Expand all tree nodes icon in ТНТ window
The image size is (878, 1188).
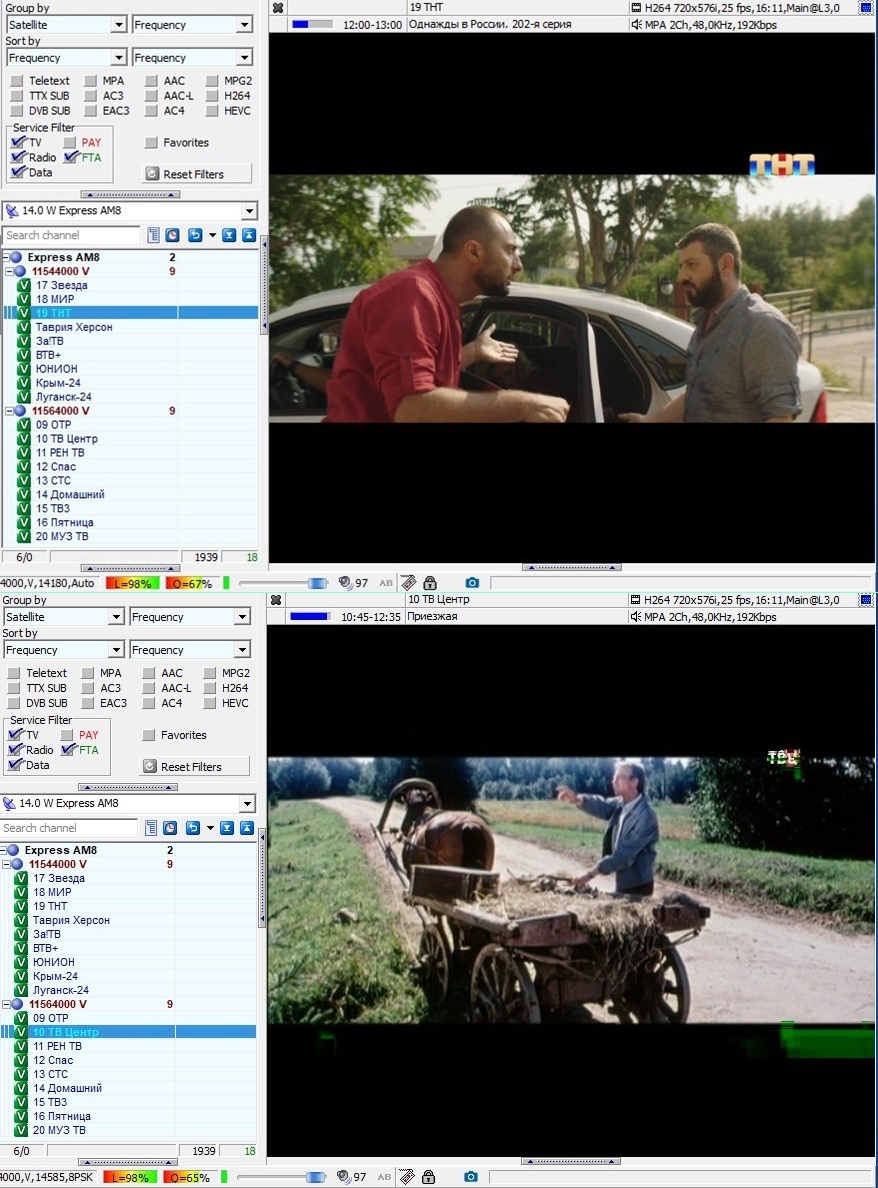(229, 235)
